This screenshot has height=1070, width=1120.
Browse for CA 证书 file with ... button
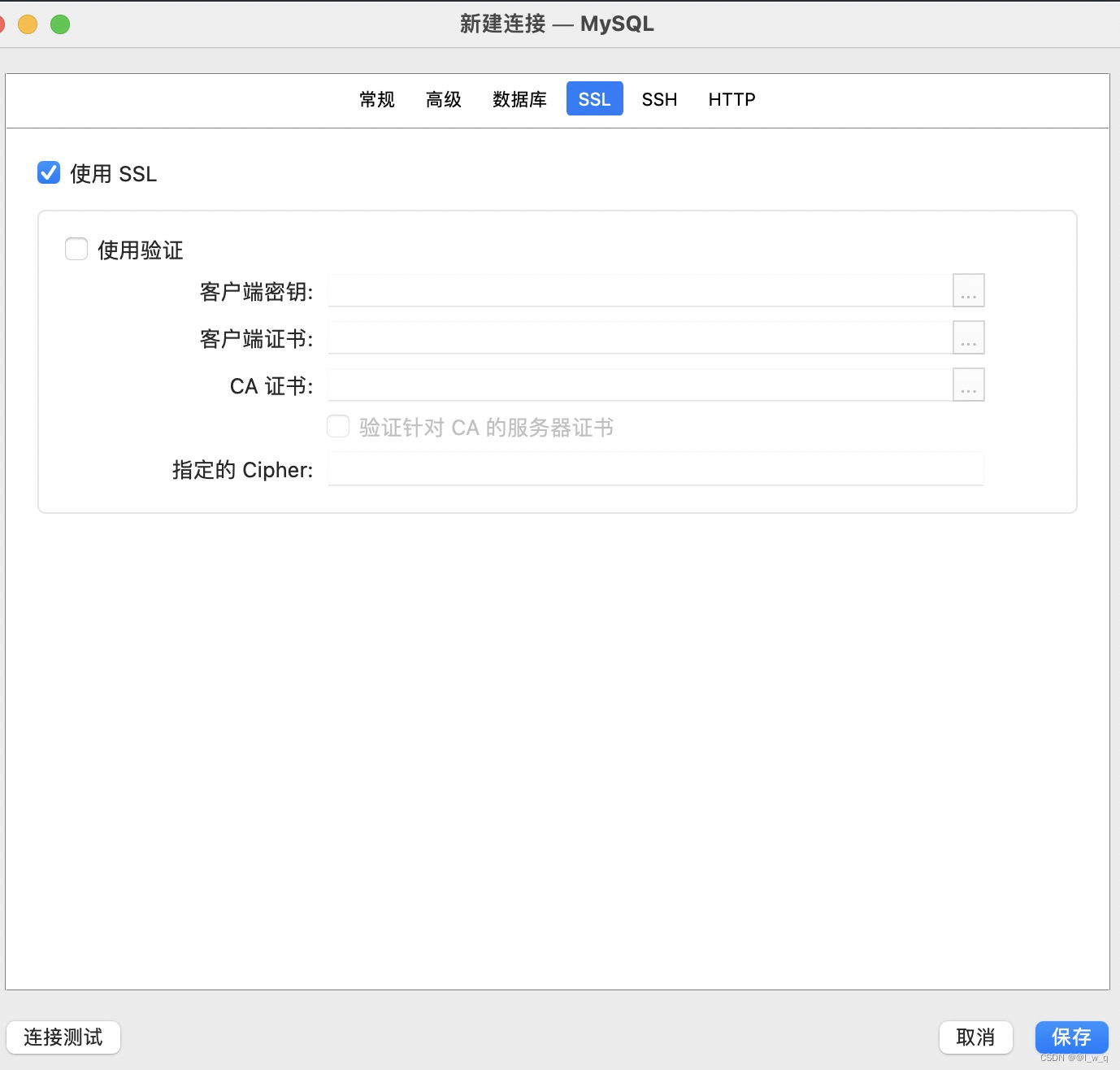(969, 385)
